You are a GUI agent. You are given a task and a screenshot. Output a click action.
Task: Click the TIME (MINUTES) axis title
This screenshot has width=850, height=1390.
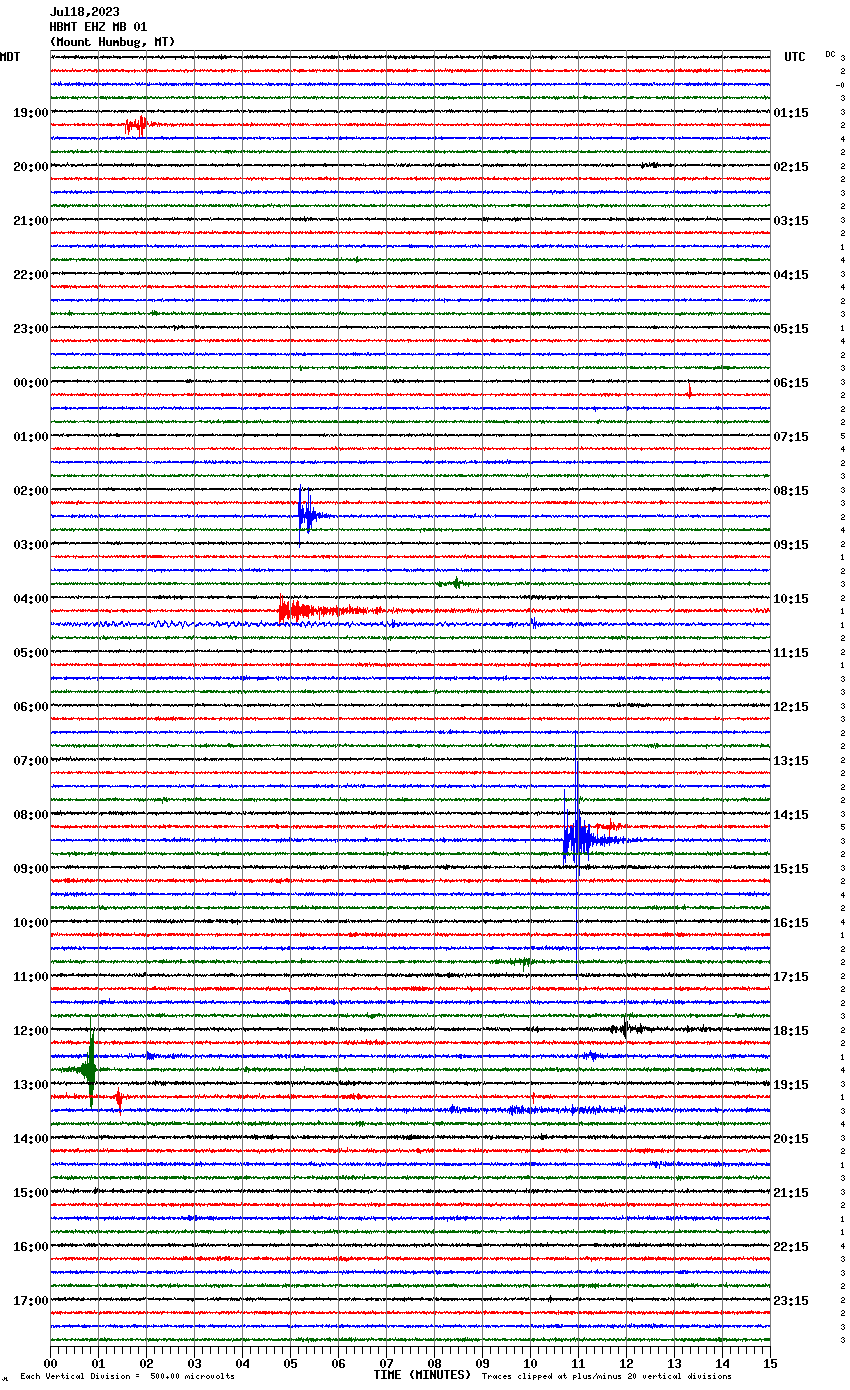coord(421,1375)
